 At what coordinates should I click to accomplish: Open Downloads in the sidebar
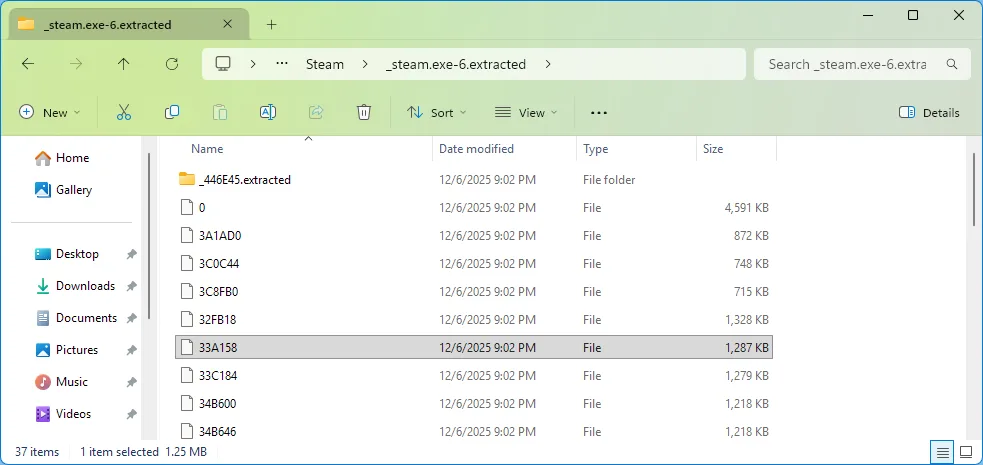(85, 286)
